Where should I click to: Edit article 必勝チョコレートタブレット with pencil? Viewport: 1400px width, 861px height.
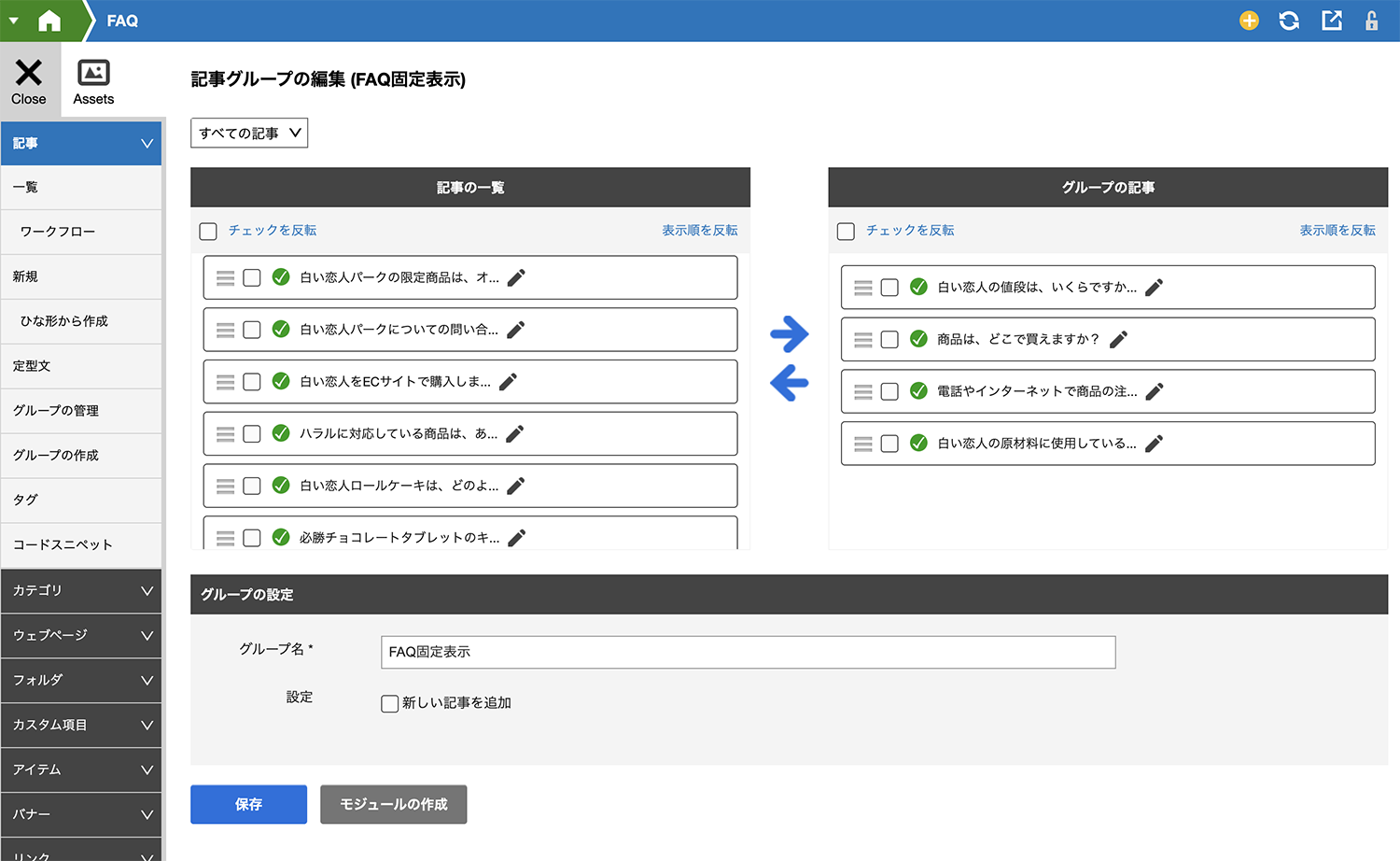coord(516,537)
